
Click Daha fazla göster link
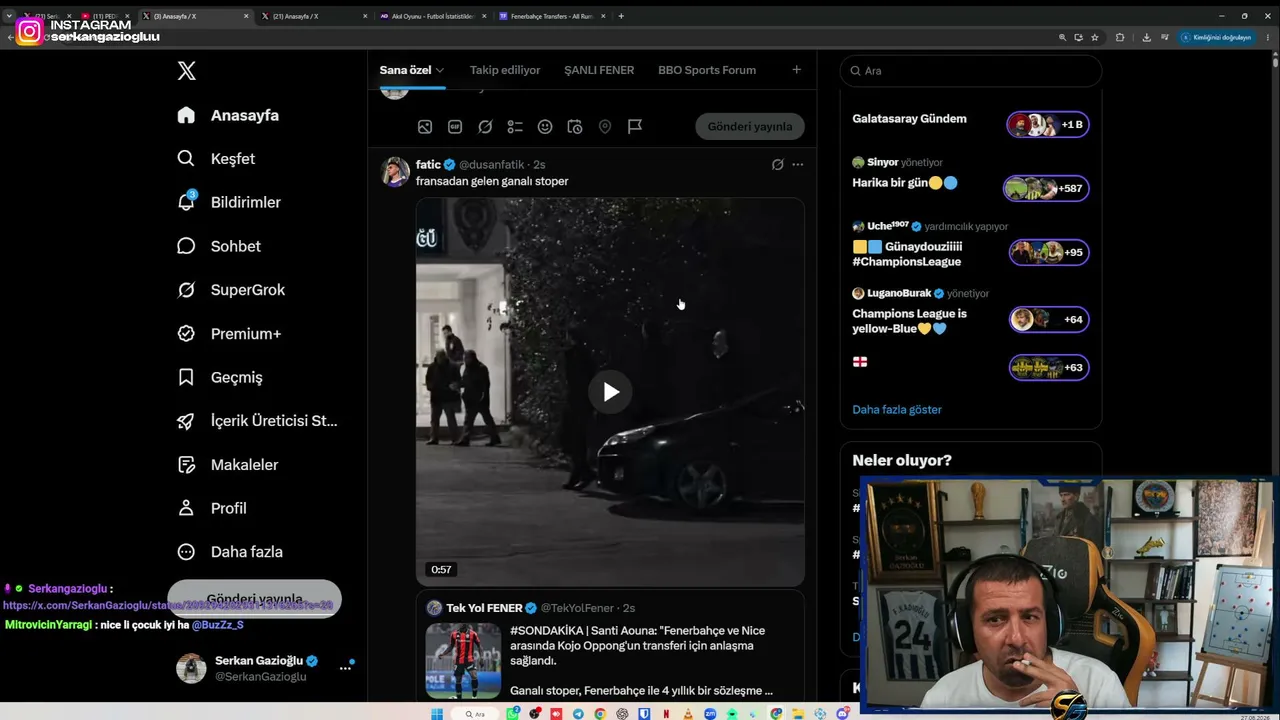click(897, 410)
